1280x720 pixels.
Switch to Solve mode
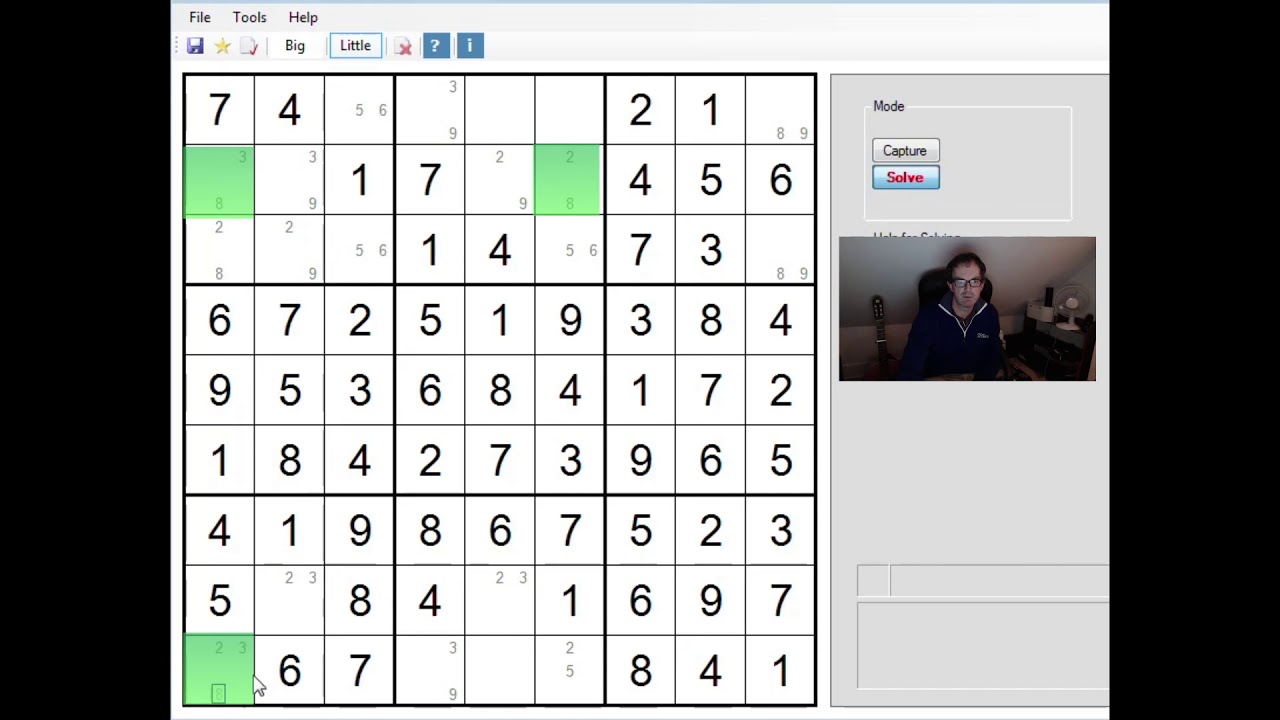[x=906, y=177]
